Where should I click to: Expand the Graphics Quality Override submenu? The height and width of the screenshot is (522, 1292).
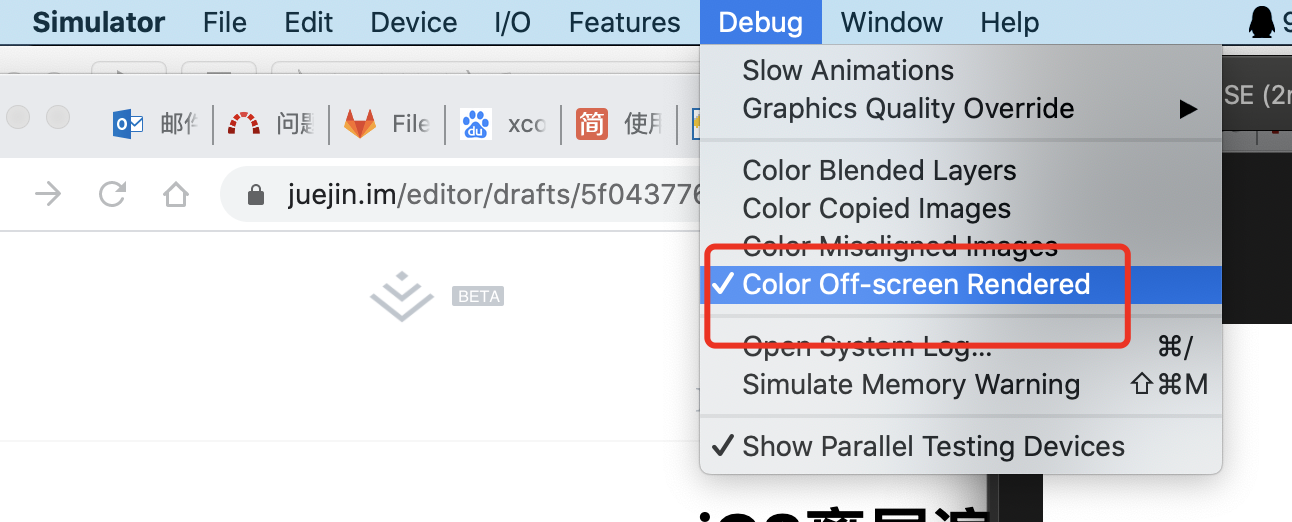click(x=908, y=109)
